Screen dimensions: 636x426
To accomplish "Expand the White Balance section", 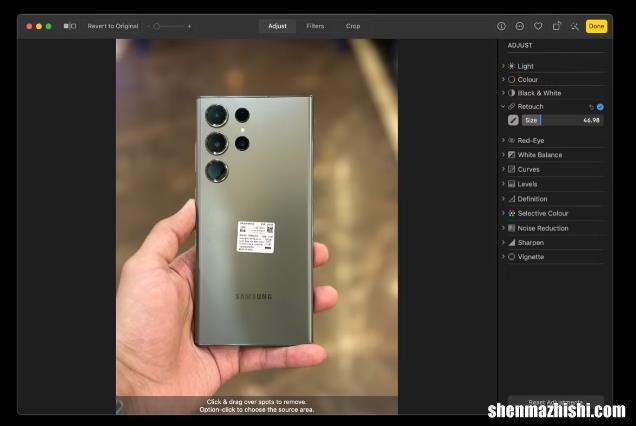I will [503, 155].
